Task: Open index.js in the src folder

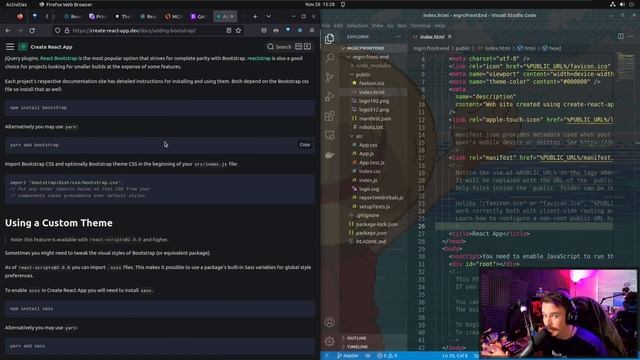Action: [x=368, y=180]
